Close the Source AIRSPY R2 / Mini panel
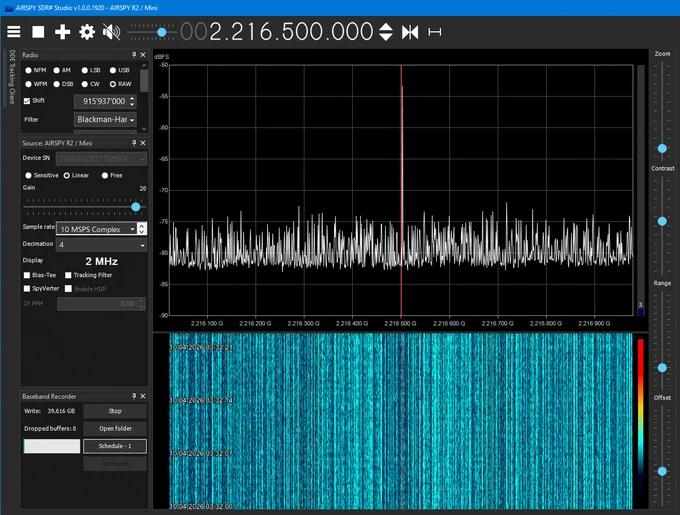680x515 pixels. [x=143, y=143]
